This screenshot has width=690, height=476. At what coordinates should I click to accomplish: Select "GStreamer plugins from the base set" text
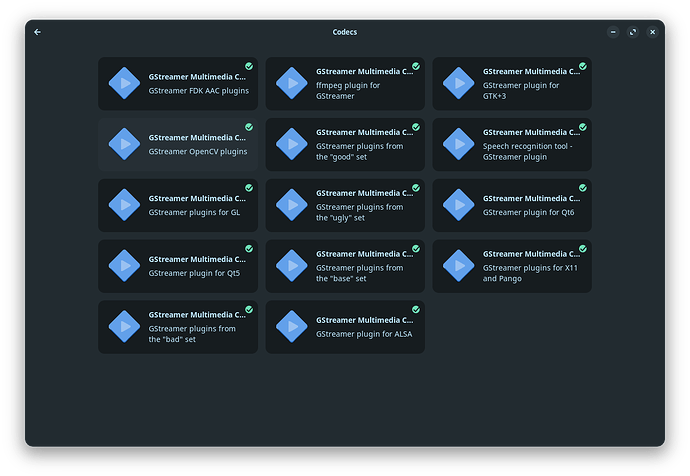coord(359,273)
